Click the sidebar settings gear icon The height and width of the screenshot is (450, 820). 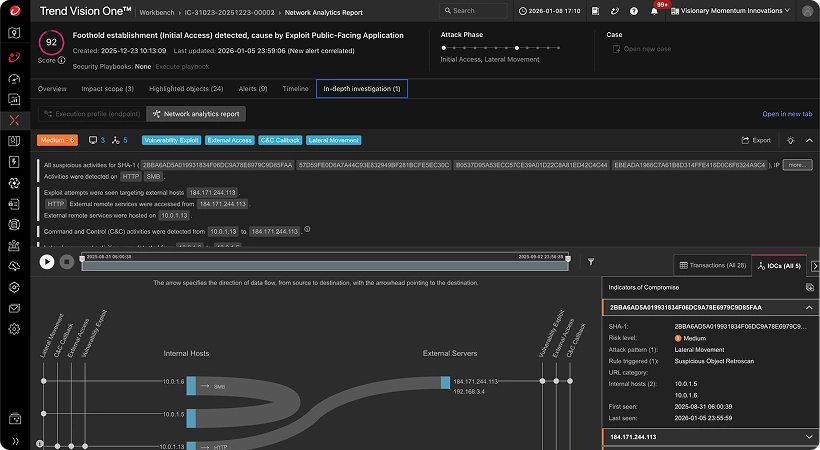(x=14, y=329)
